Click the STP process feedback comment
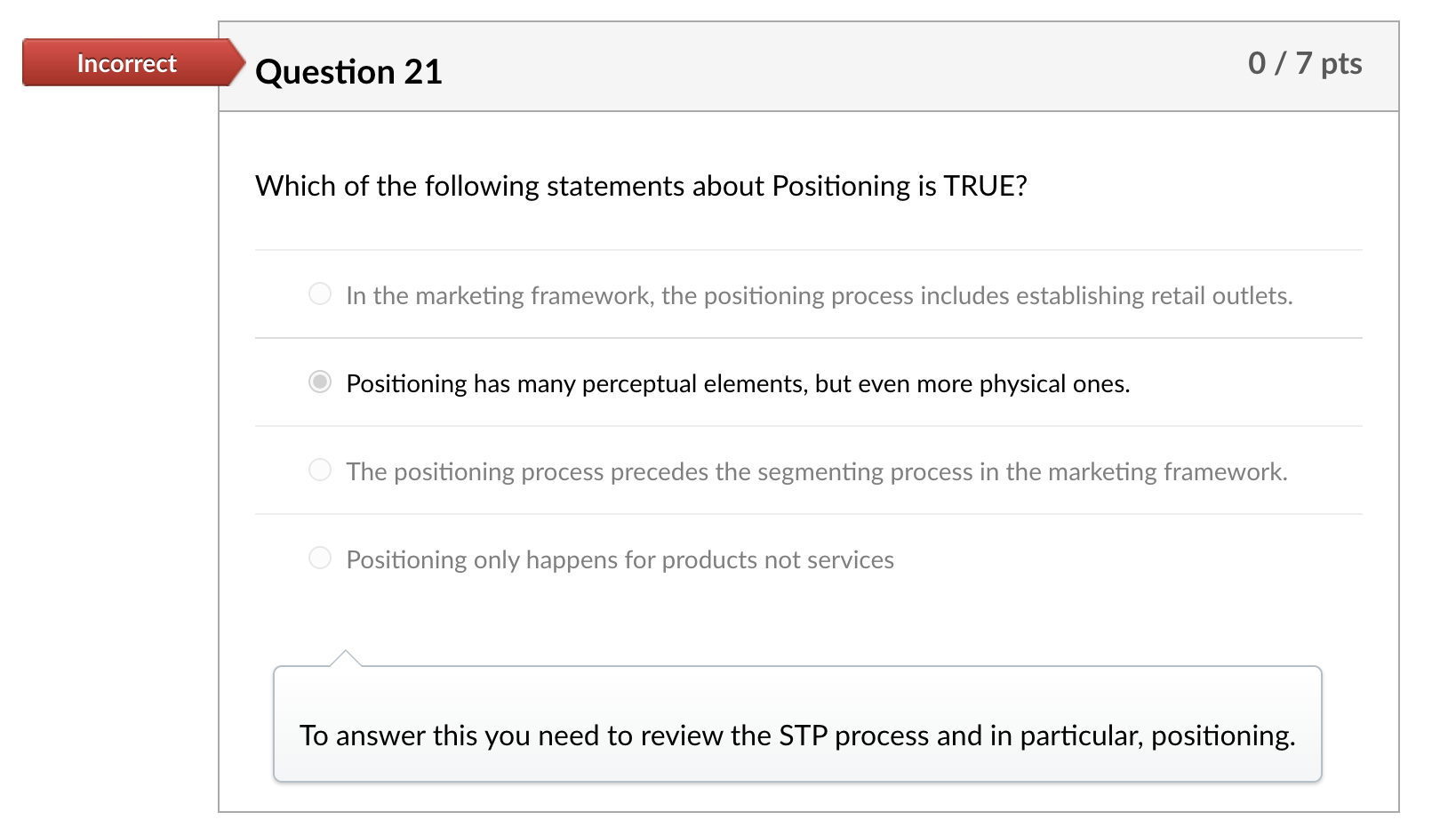The image size is (1456, 836). pyautogui.click(x=796, y=736)
